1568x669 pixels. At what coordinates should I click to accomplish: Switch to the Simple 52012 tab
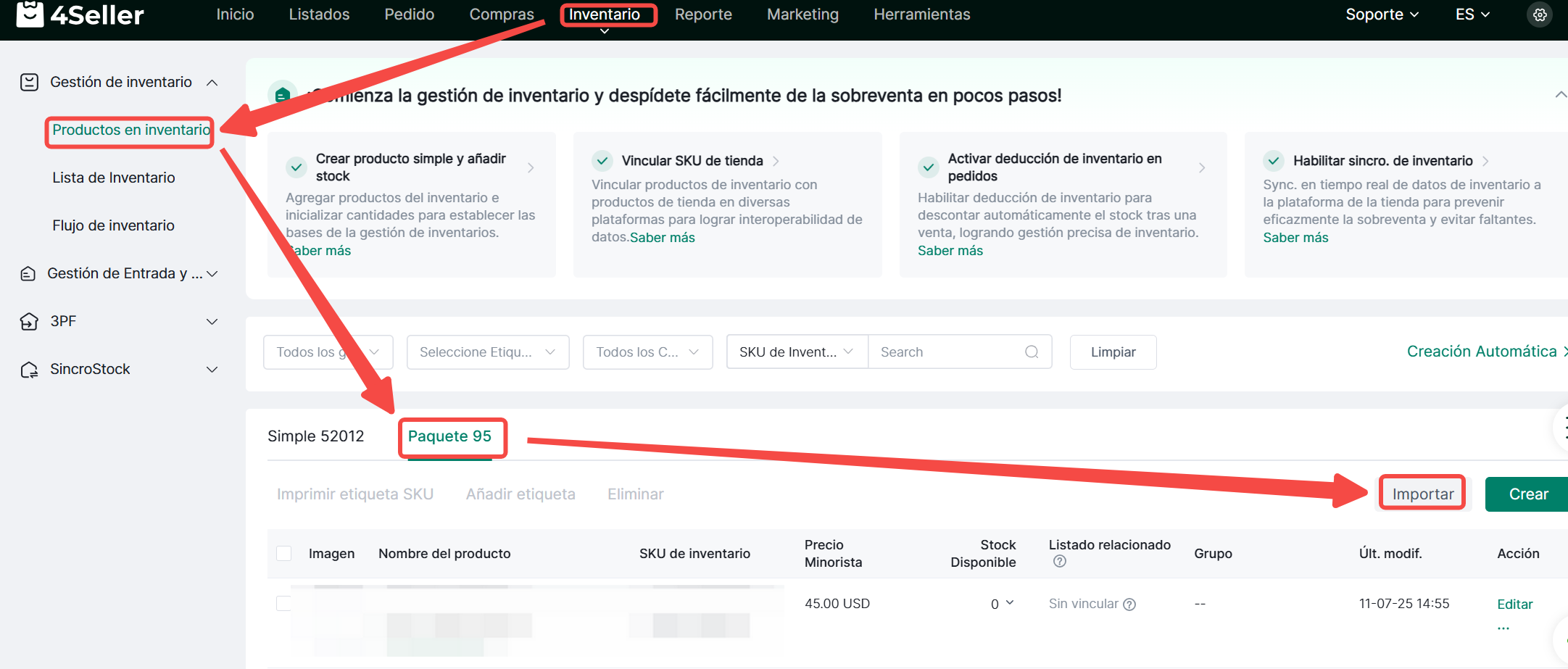[x=315, y=436]
